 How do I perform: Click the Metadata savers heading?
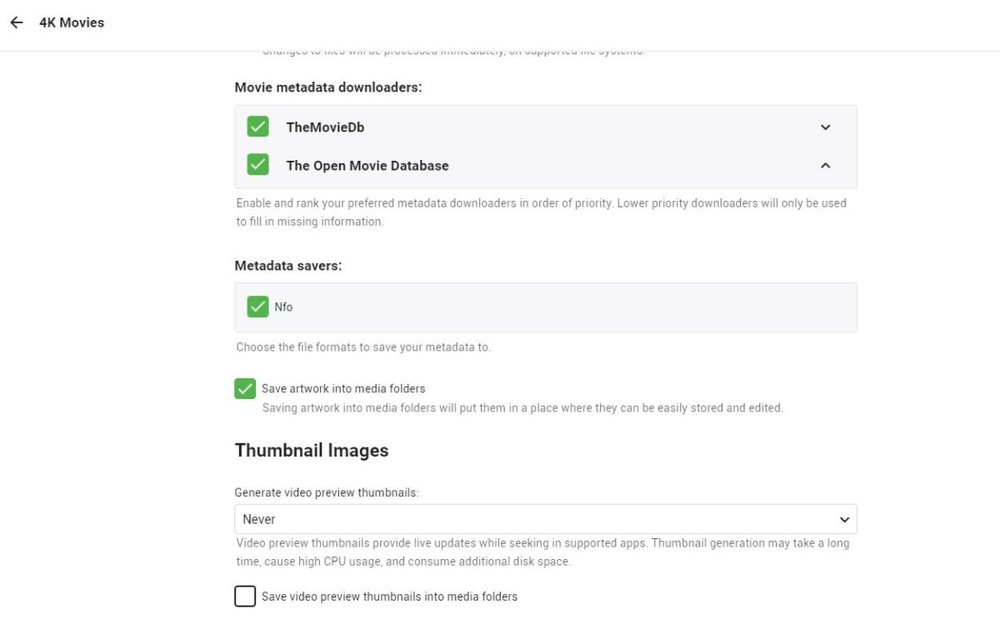coord(288,266)
